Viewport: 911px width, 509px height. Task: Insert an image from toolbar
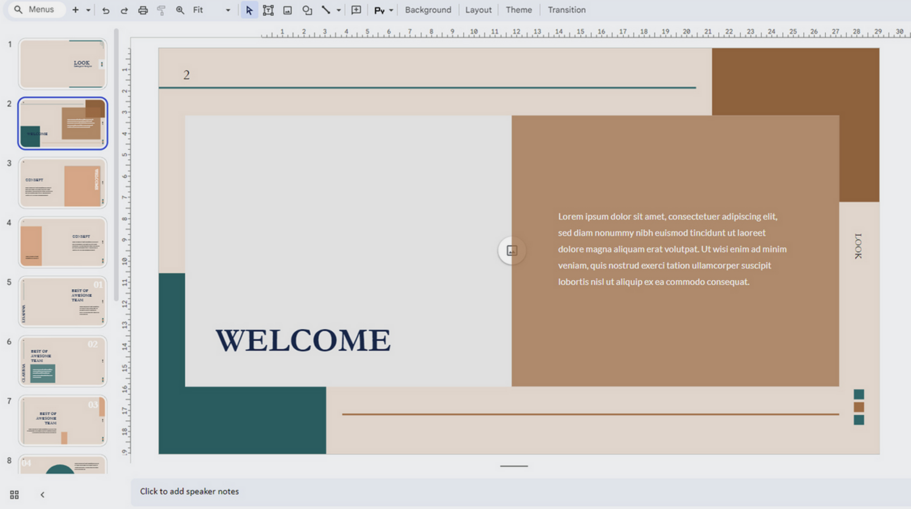click(287, 10)
